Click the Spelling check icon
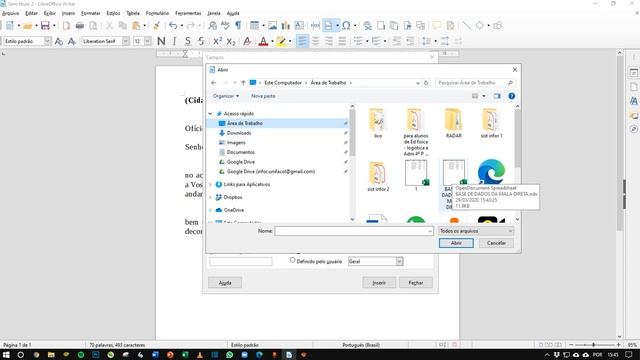Viewport: 640px width, 360px height. [225, 26]
